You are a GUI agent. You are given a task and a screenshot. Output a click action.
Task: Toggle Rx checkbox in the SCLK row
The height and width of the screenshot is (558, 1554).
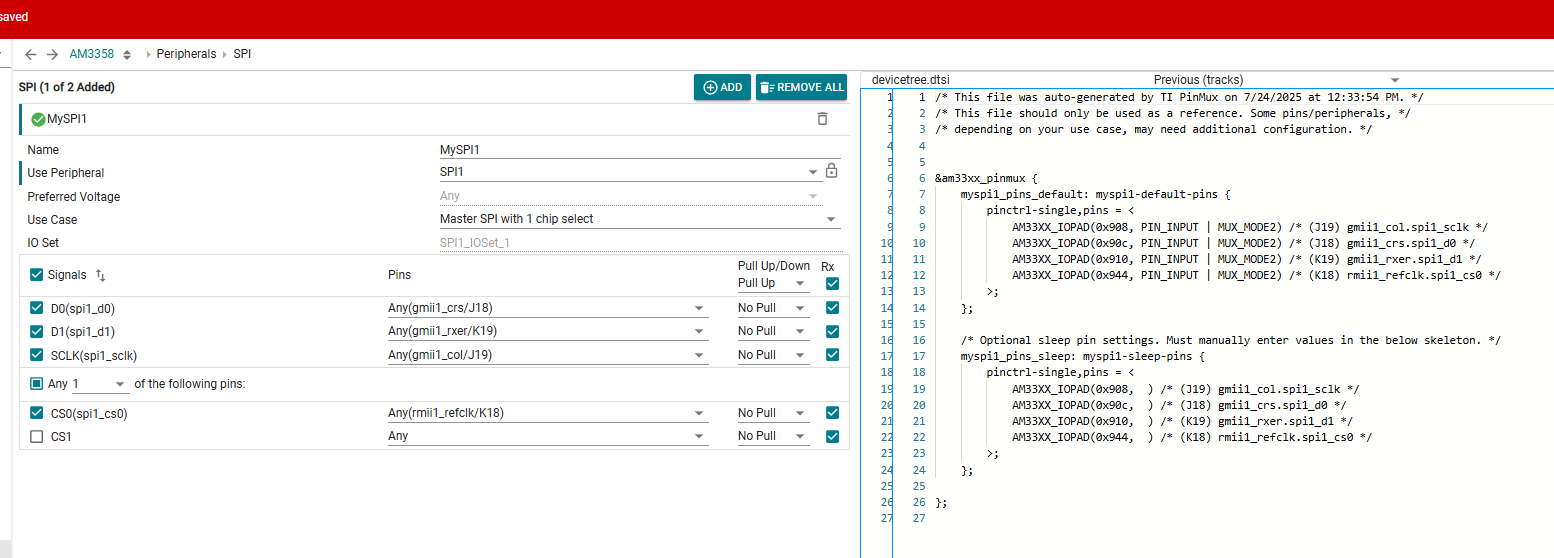pos(832,355)
